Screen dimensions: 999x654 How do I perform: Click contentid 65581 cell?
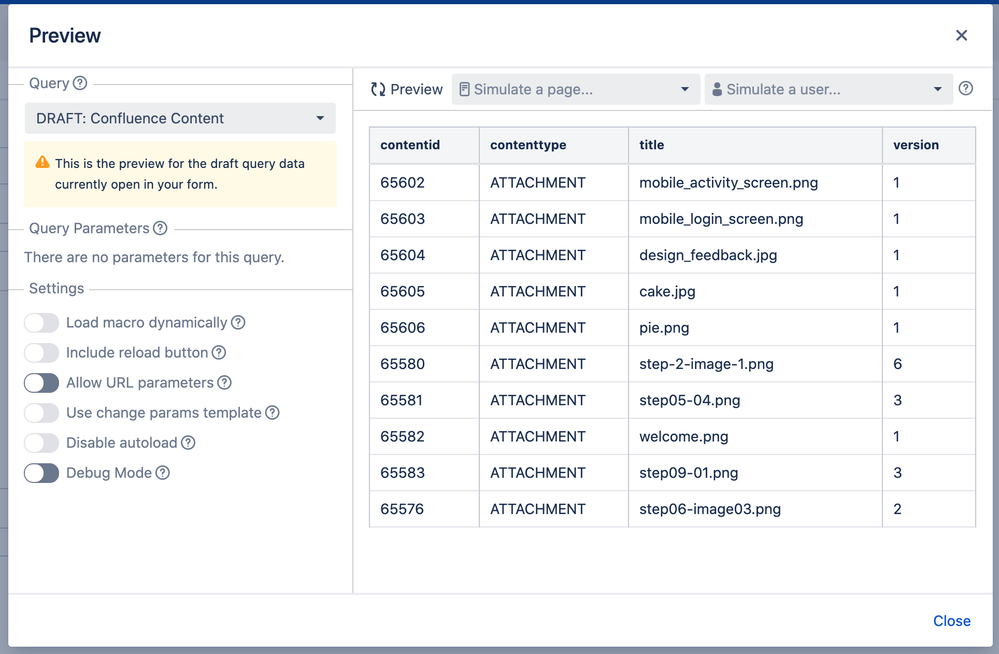424,401
